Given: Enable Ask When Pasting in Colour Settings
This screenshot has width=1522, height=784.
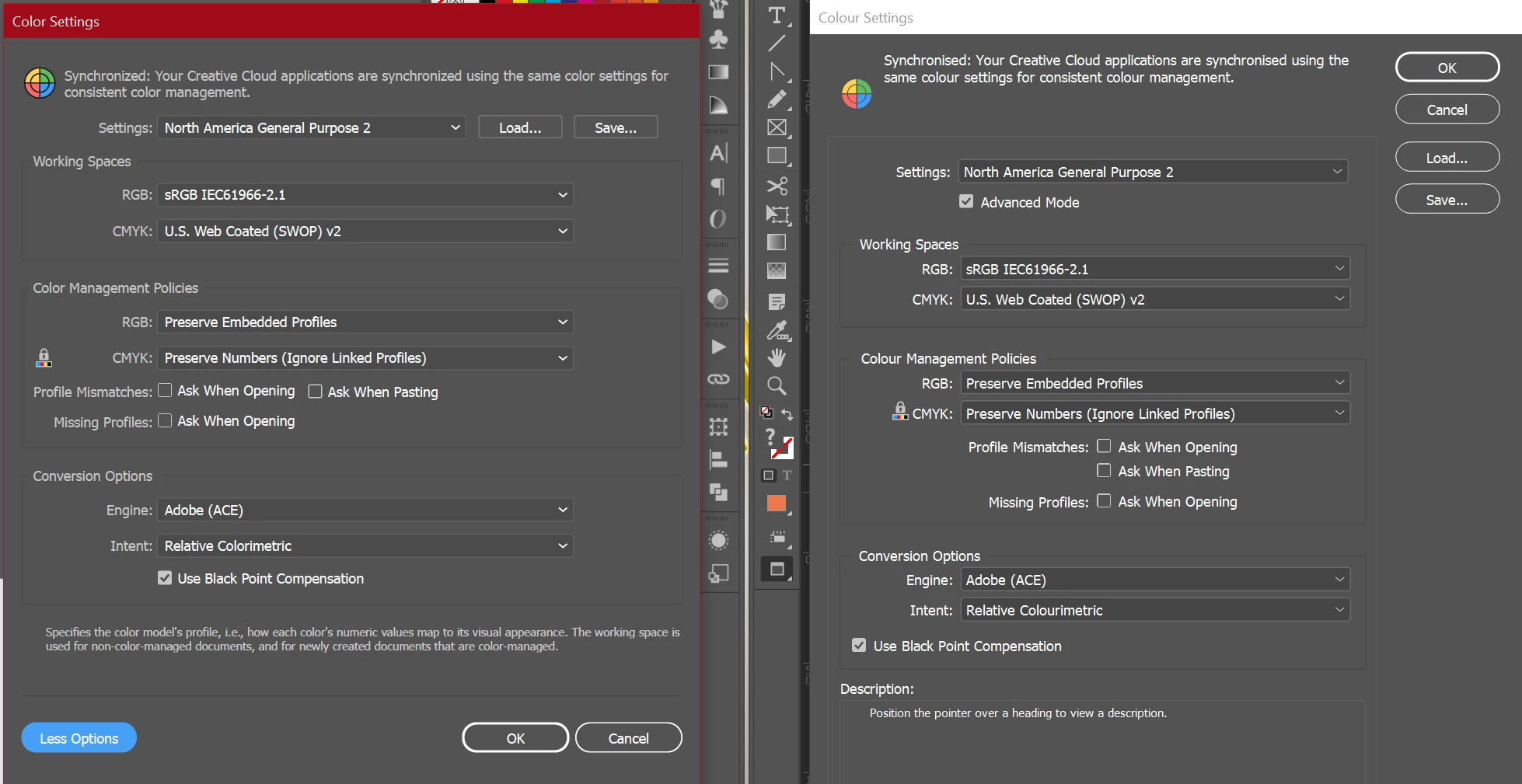Looking at the screenshot, I should click(x=1104, y=470).
